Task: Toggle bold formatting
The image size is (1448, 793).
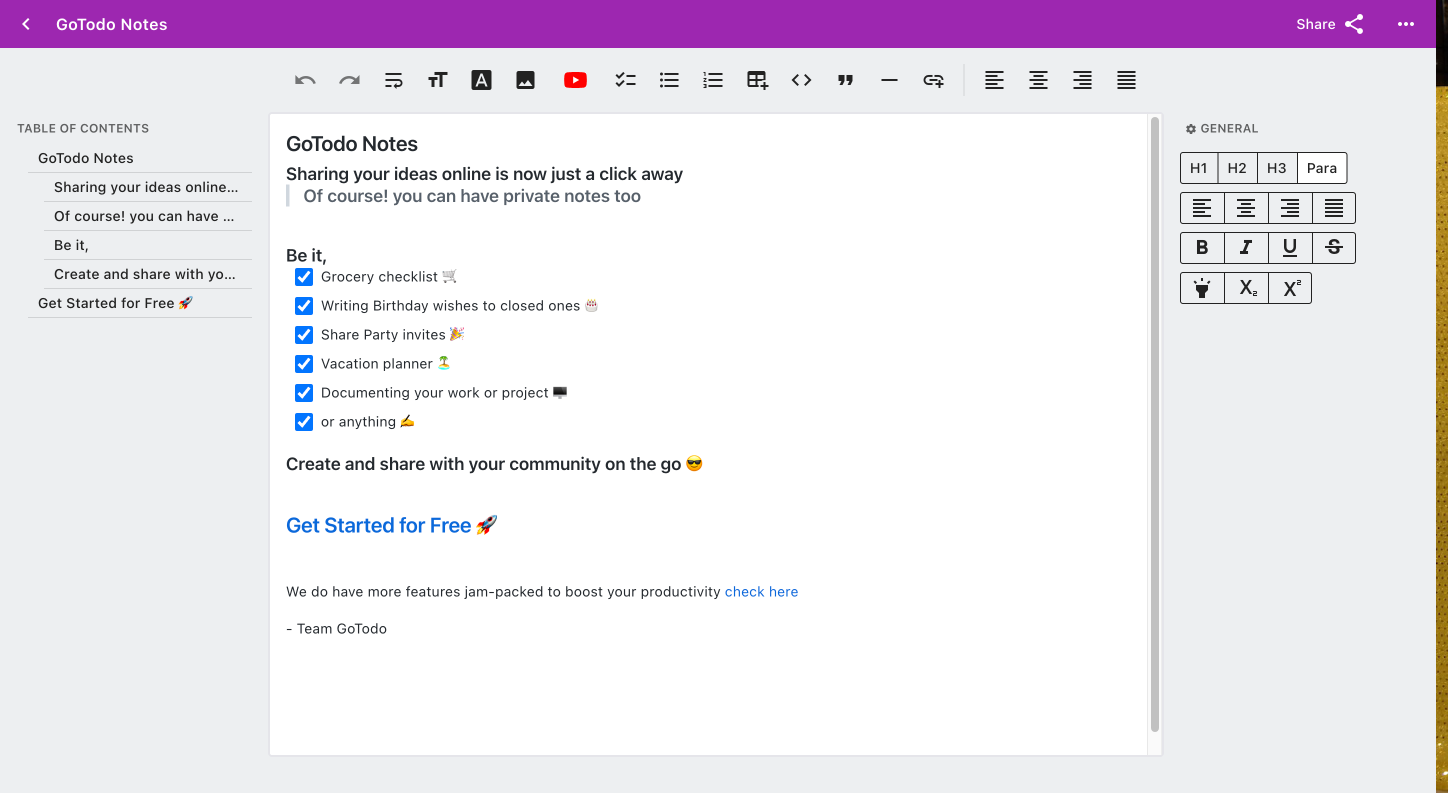Action: pos(1202,248)
